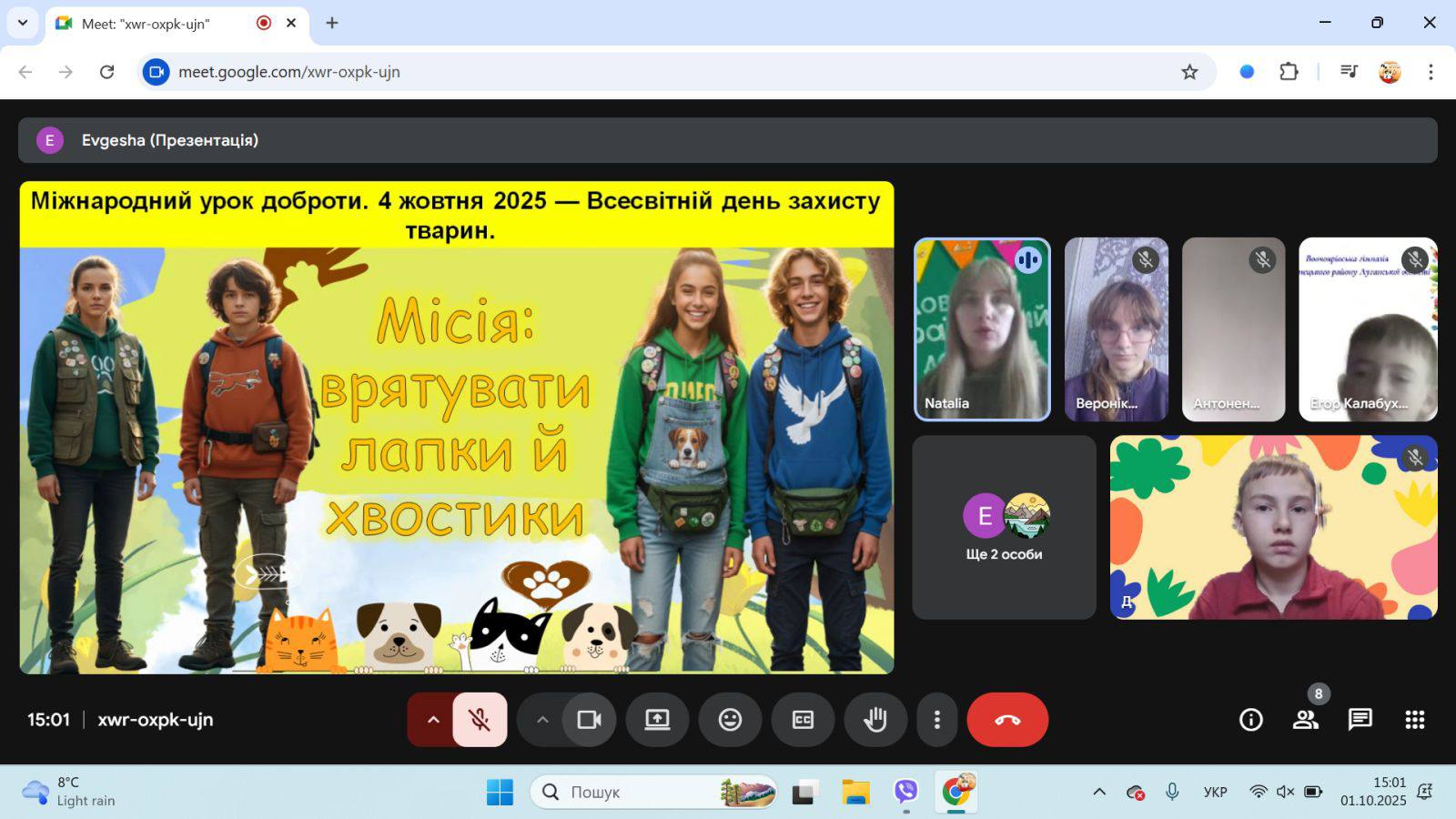The image size is (1456, 819).
Task: Open the activities grid icon
Action: point(1414,720)
